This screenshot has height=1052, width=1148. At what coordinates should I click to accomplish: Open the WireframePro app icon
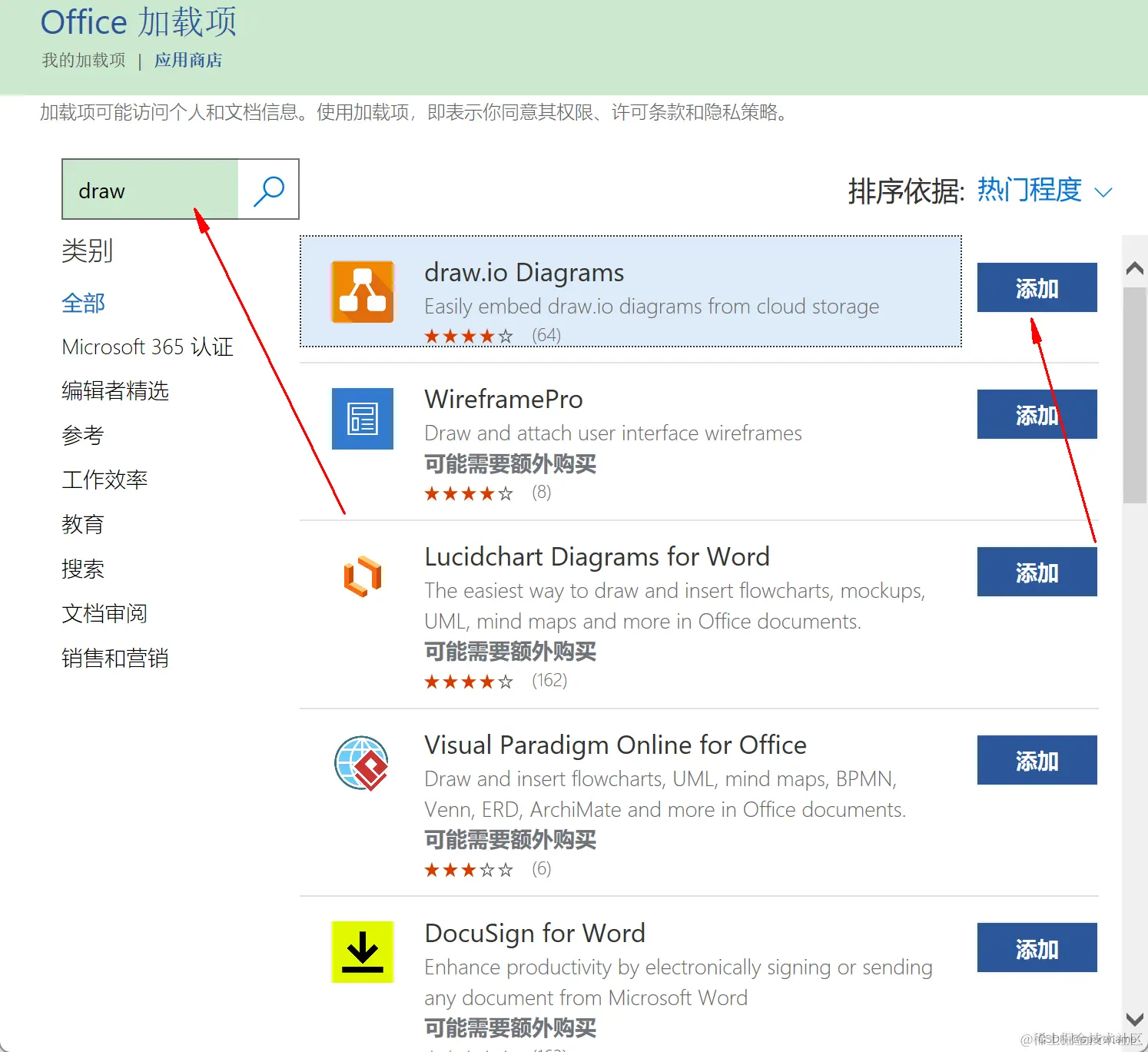[363, 419]
